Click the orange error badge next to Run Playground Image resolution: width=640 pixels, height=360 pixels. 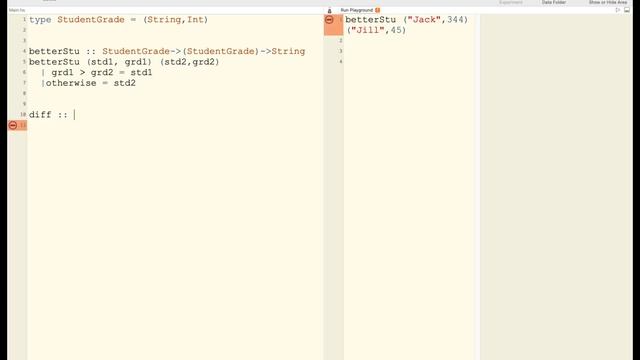[378, 10]
